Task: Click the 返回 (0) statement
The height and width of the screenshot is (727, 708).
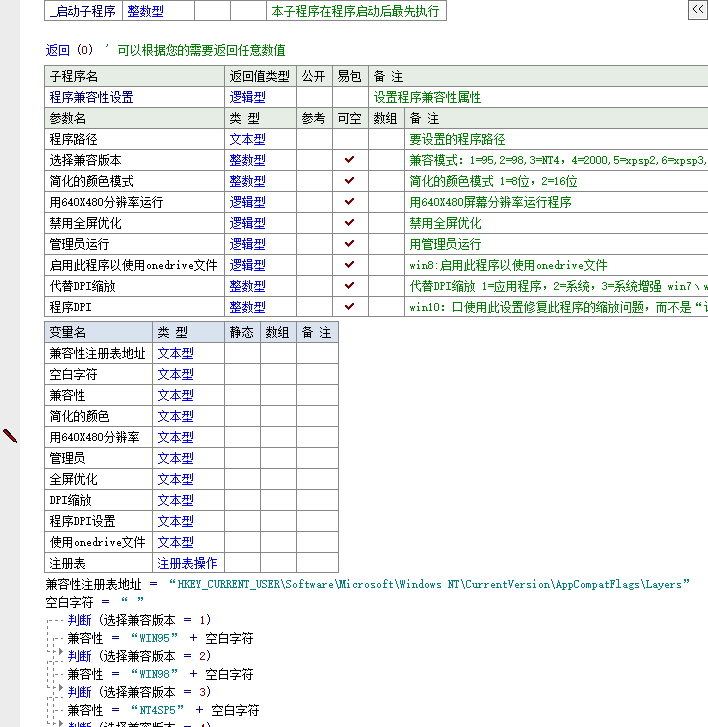Action: click(x=69, y=50)
